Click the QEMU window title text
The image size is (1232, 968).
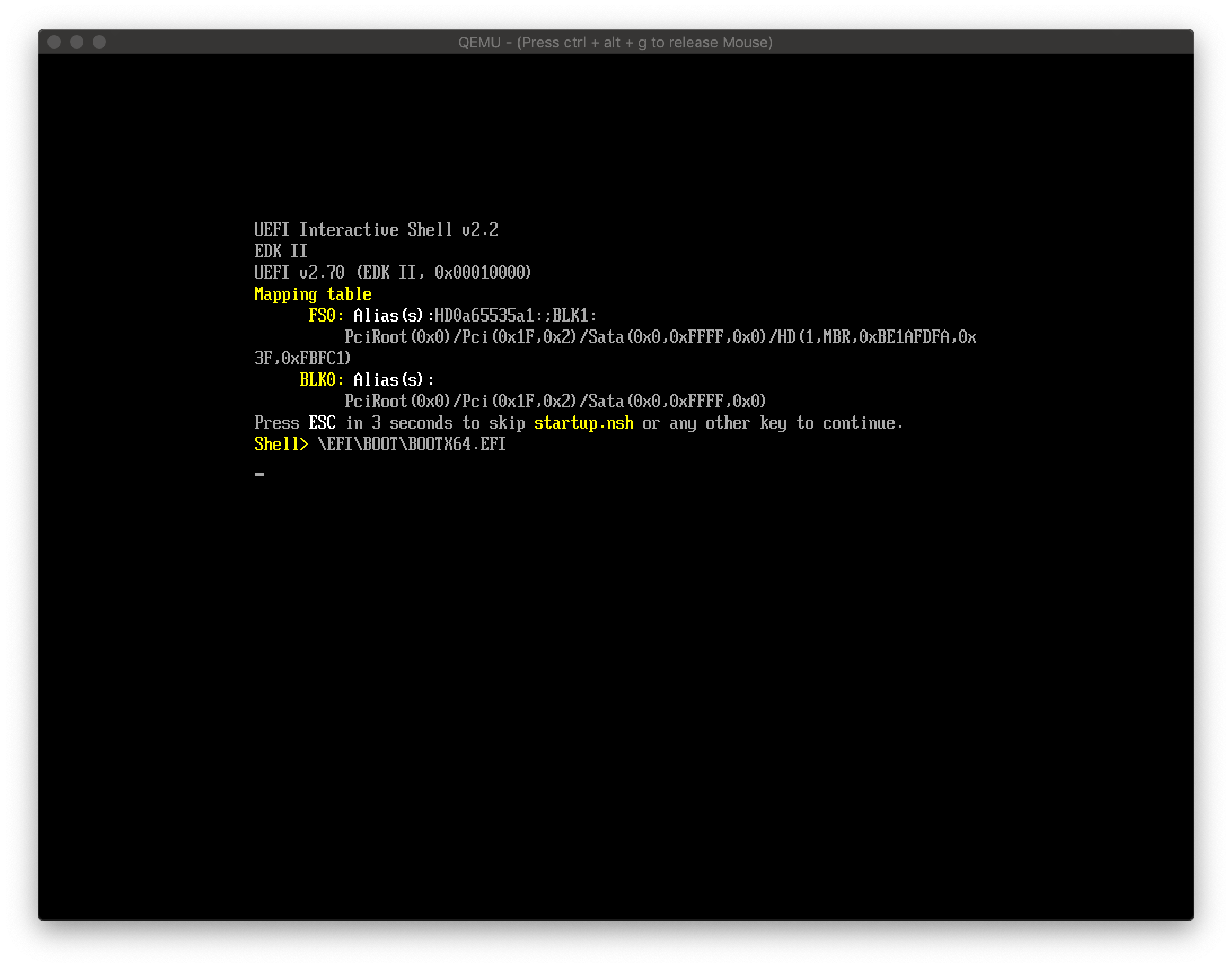pyautogui.click(x=615, y=42)
